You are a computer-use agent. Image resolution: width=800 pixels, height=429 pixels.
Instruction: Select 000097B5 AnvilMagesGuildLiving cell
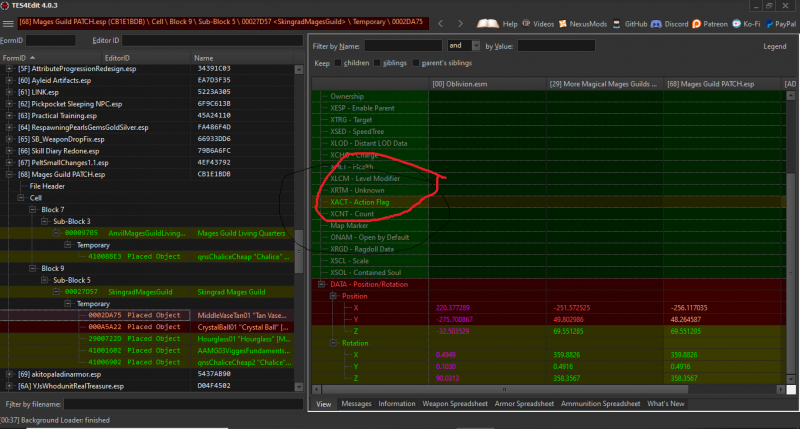tap(147, 233)
